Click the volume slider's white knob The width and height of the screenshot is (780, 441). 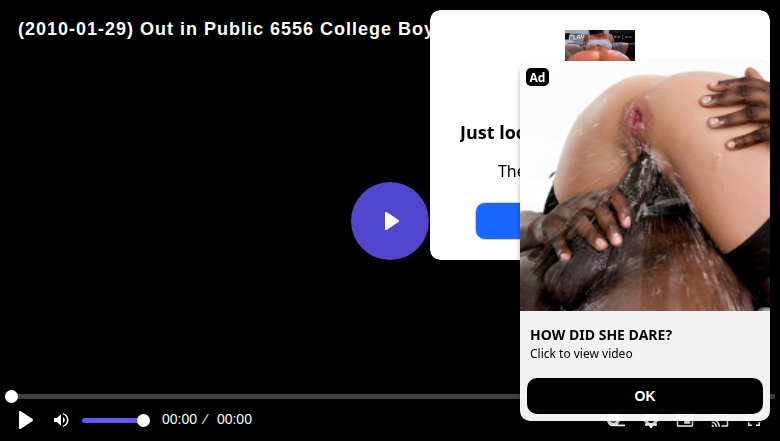pos(143,421)
